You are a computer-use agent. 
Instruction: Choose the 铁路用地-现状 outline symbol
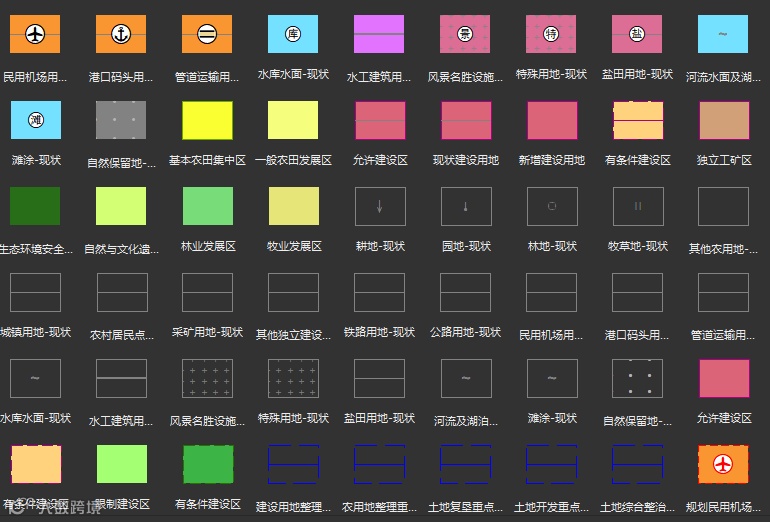[380, 293]
